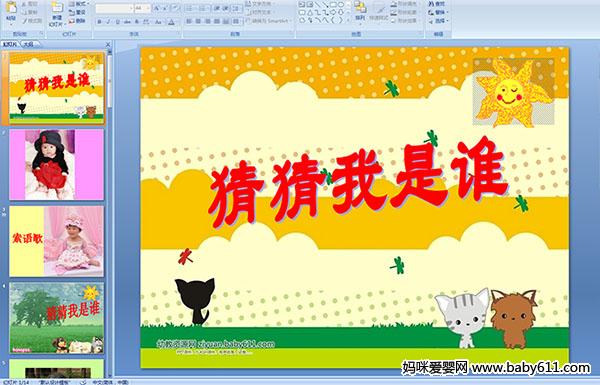Clear all formatting with eraser icon
The height and width of the screenshot is (385, 600).
(x=176, y=8)
